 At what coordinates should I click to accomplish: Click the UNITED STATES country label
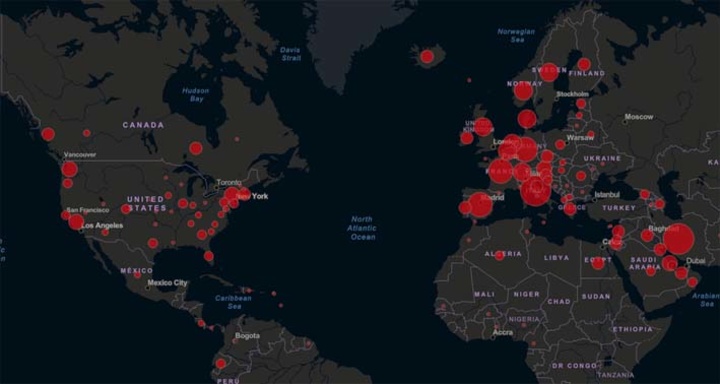click(x=146, y=203)
